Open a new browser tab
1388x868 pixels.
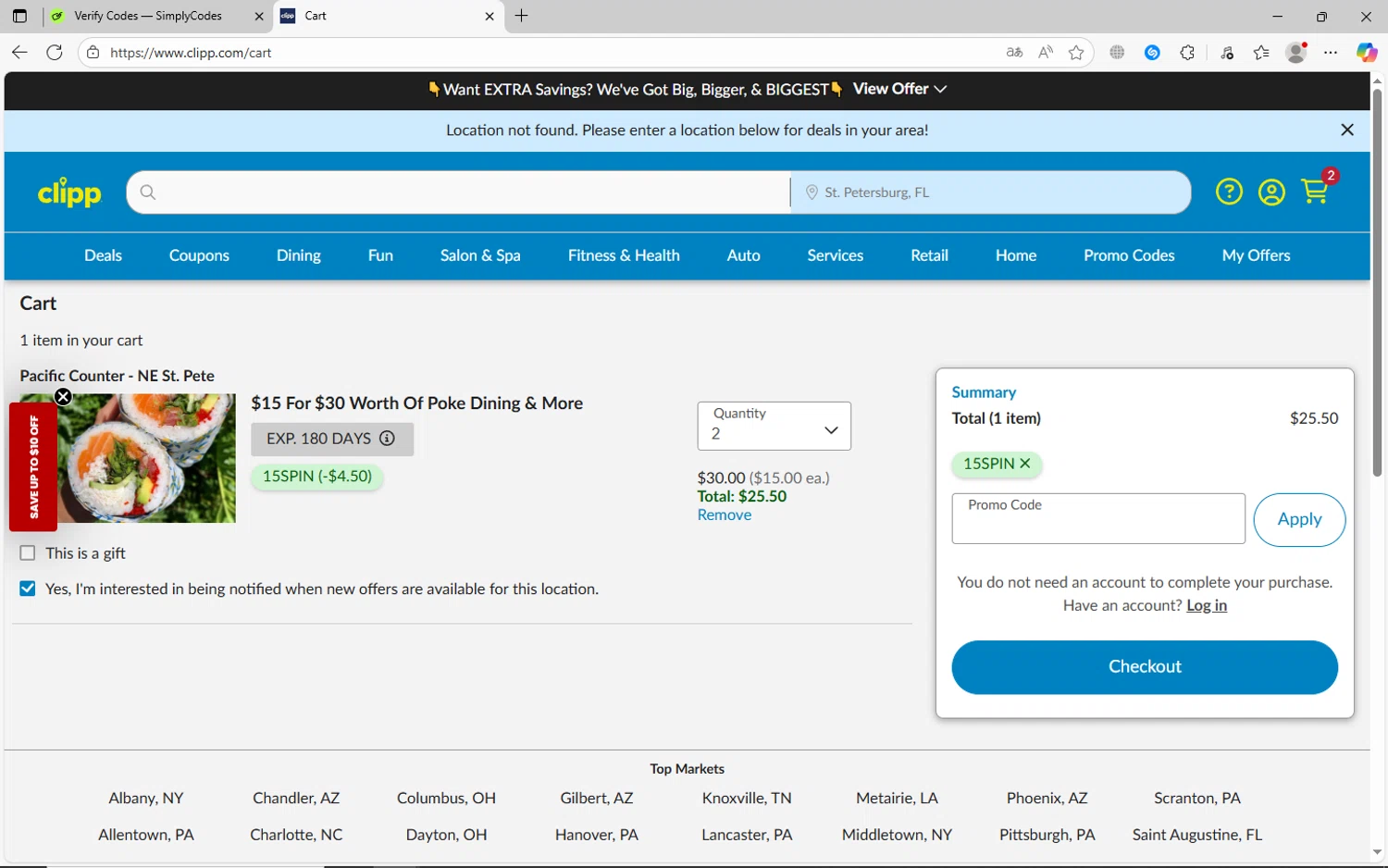(522, 16)
